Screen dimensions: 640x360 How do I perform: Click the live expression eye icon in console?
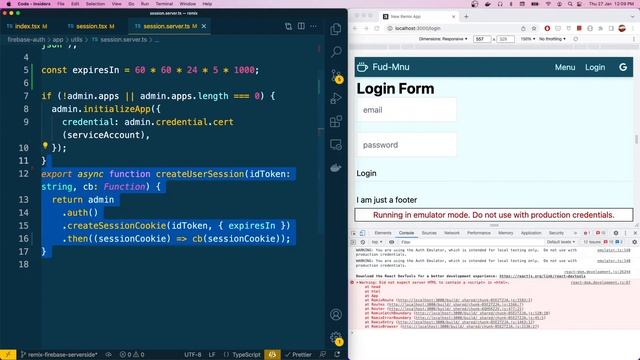coord(391,242)
